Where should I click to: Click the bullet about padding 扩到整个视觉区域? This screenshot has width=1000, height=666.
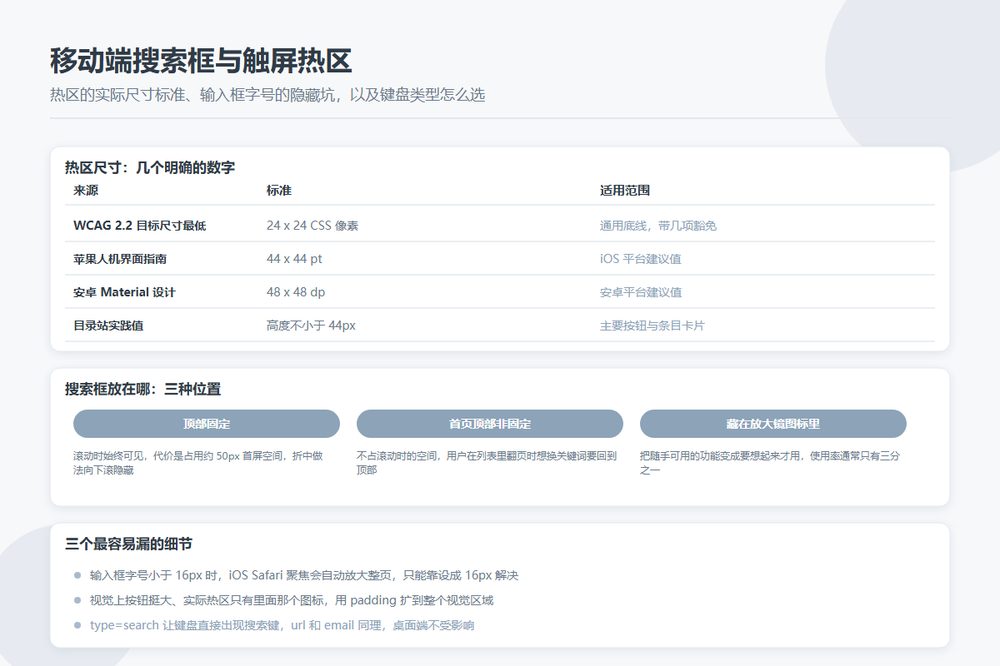pyautogui.click(x=291, y=600)
